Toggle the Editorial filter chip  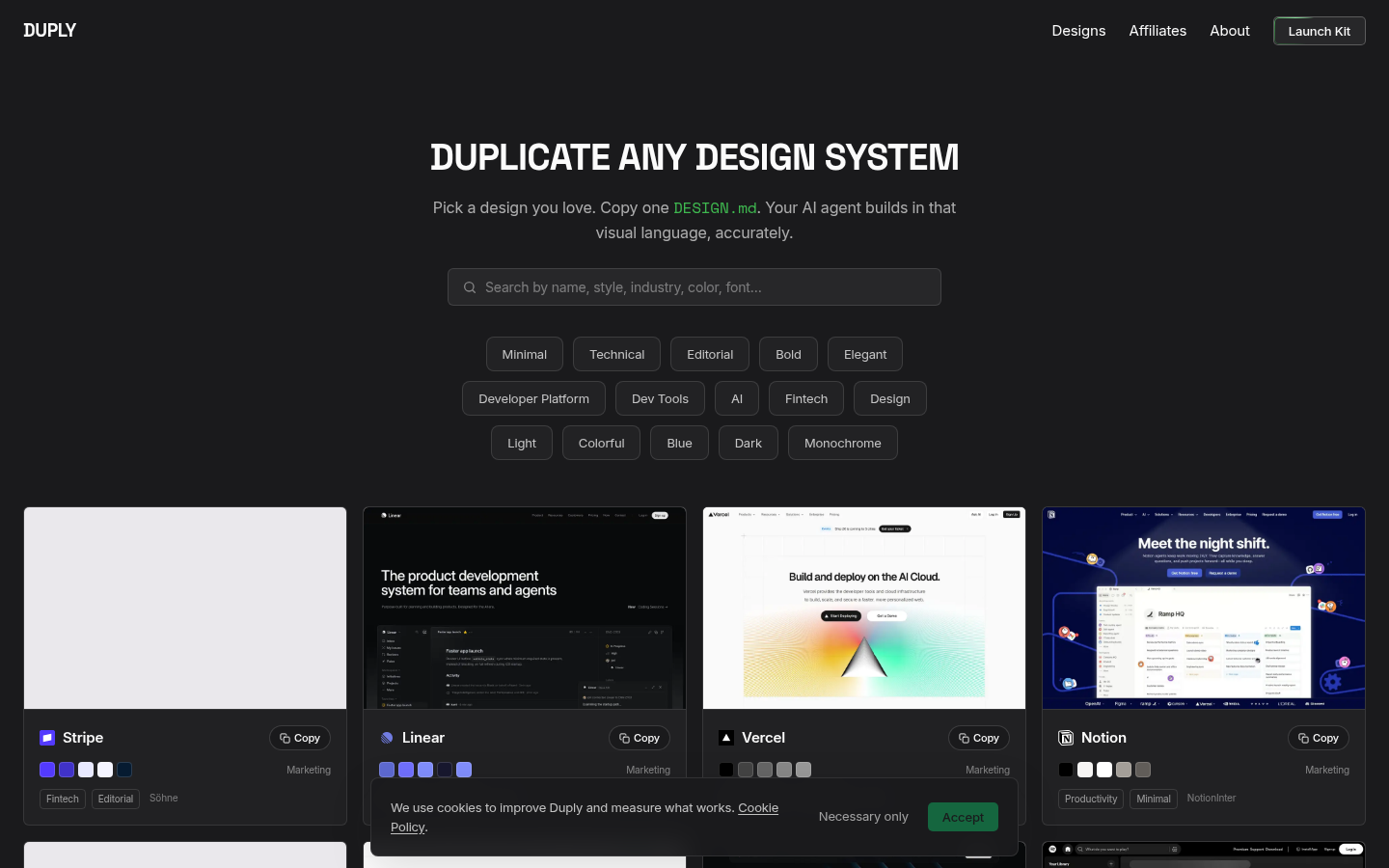pyautogui.click(x=710, y=354)
